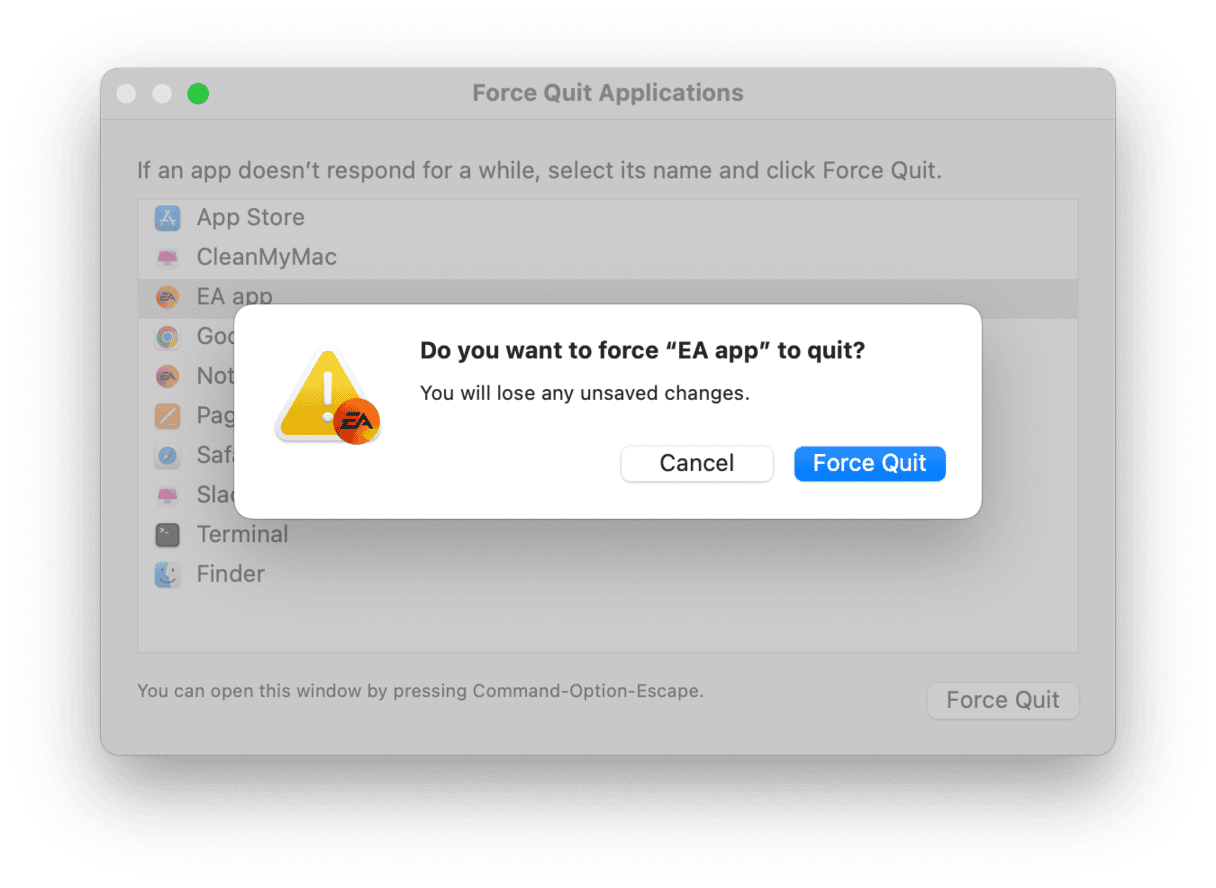This screenshot has height=888, width=1216.
Task: Select the "Terminal" entry label
Action: click(242, 535)
